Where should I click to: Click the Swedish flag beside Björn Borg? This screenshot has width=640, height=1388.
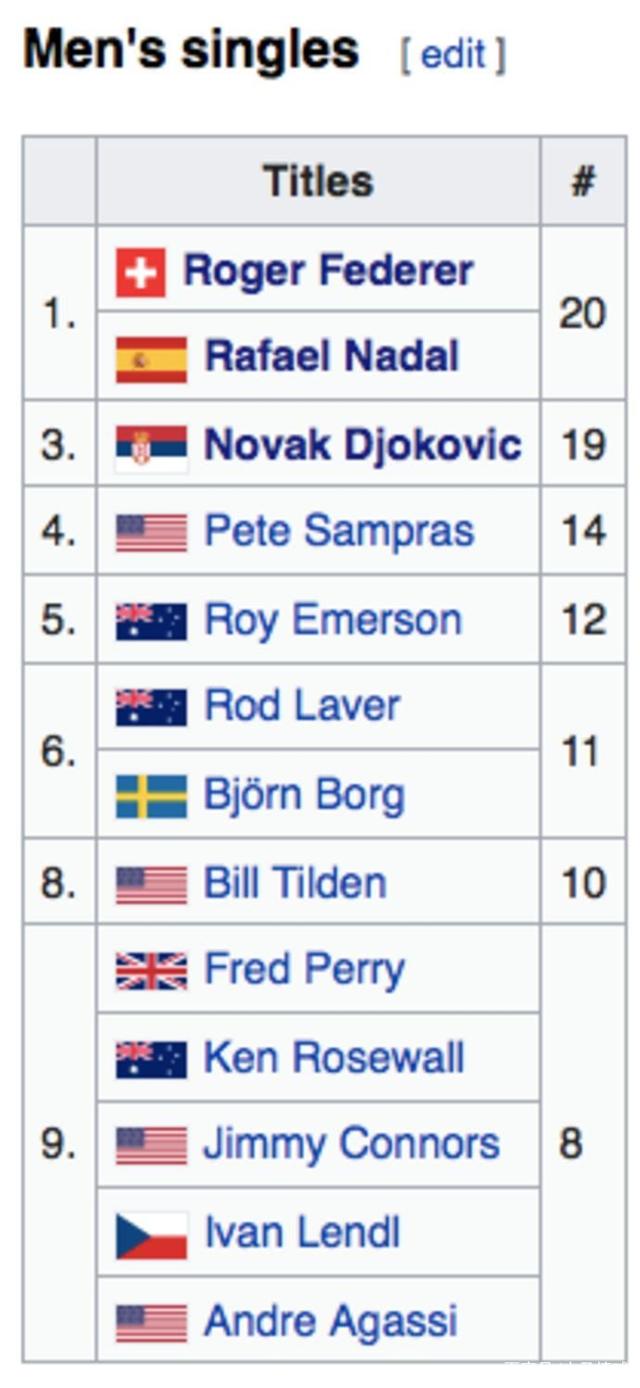(x=151, y=797)
